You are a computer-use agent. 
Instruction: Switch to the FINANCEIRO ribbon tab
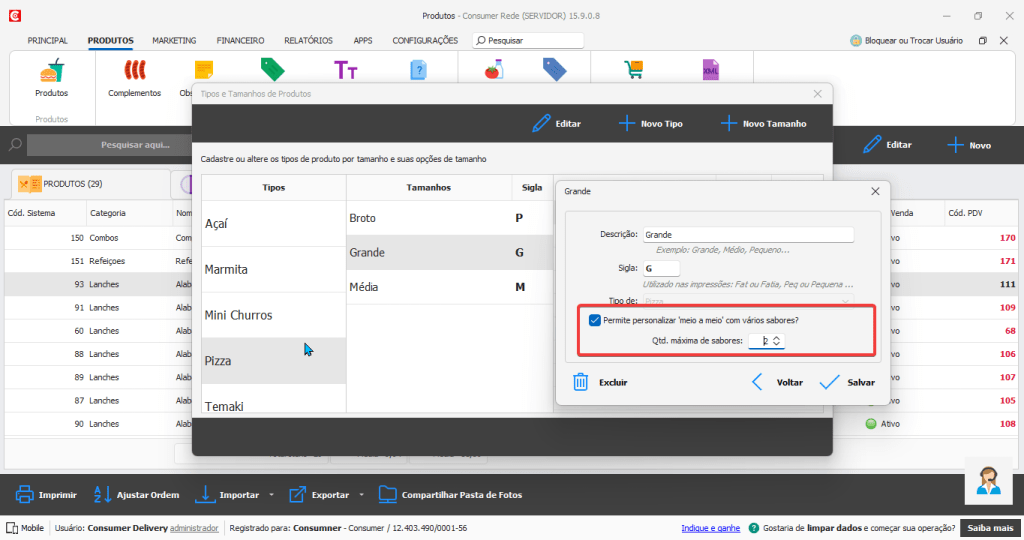click(x=240, y=41)
